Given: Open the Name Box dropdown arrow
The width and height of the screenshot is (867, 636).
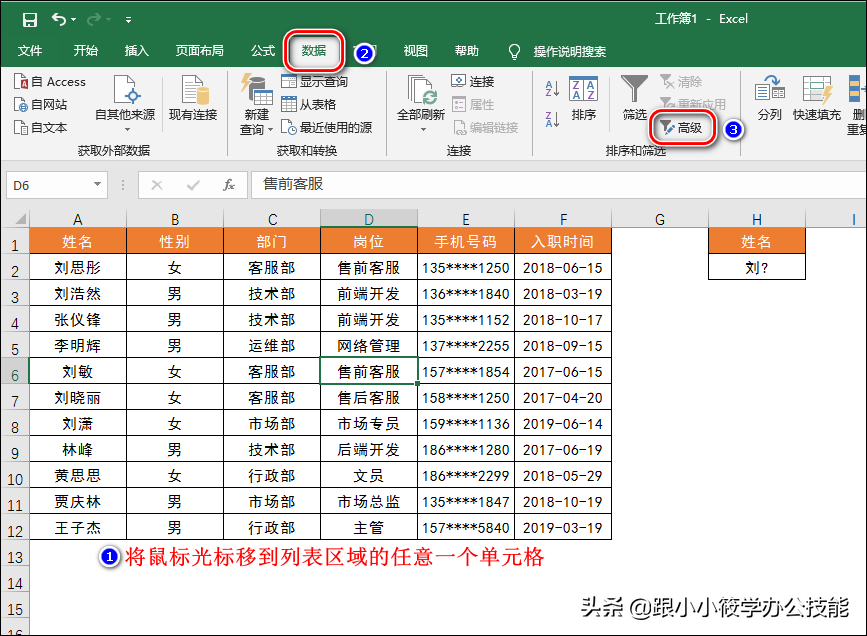Looking at the screenshot, I should coord(97,186).
